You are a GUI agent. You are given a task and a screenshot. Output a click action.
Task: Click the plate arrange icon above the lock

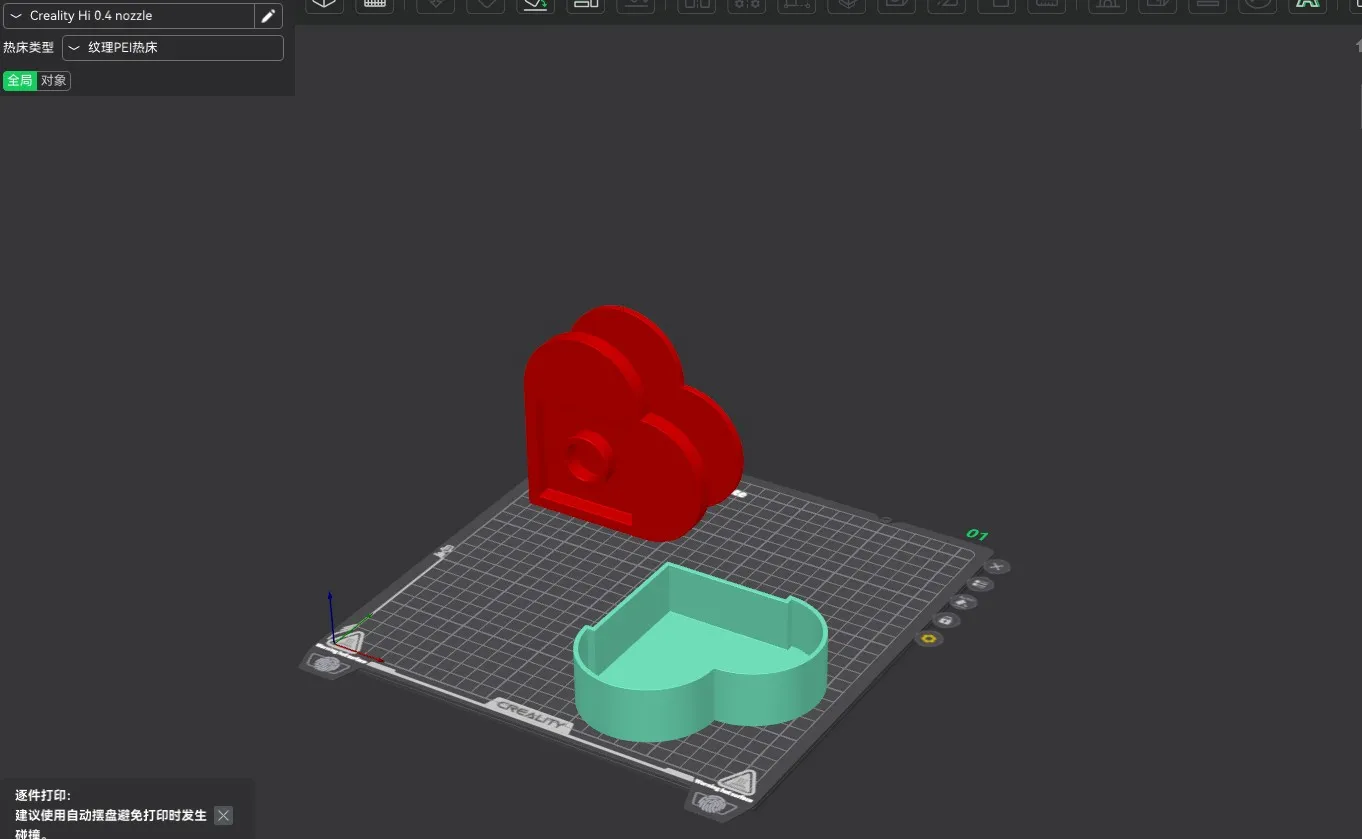click(963, 602)
